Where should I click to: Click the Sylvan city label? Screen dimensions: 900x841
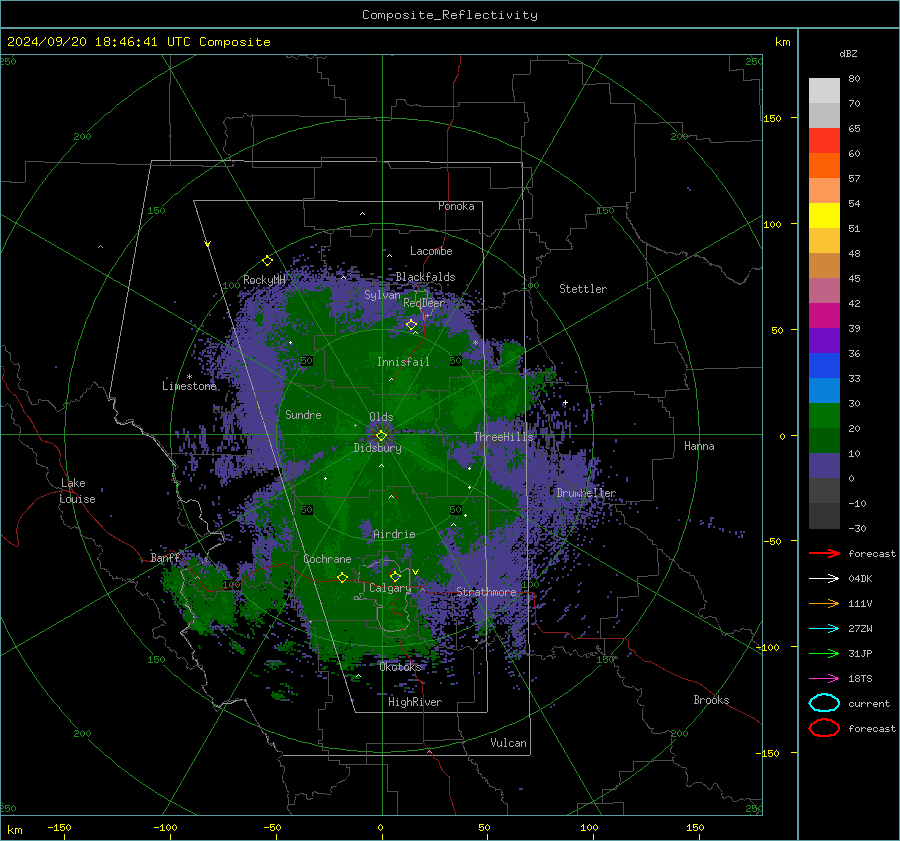click(x=382, y=294)
